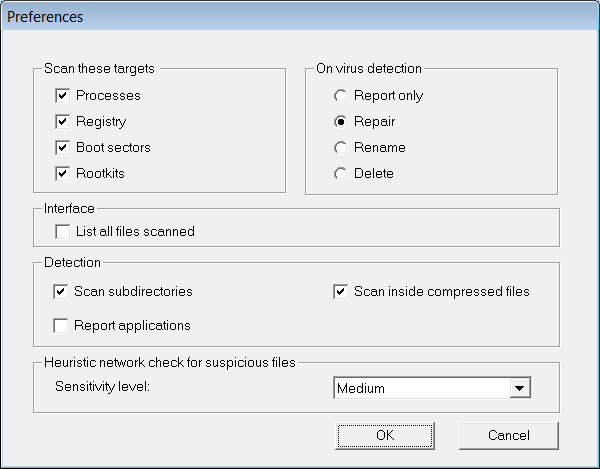Pick the Delete radio option
Viewport: 600px width, 469px height.
pos(341,174)
